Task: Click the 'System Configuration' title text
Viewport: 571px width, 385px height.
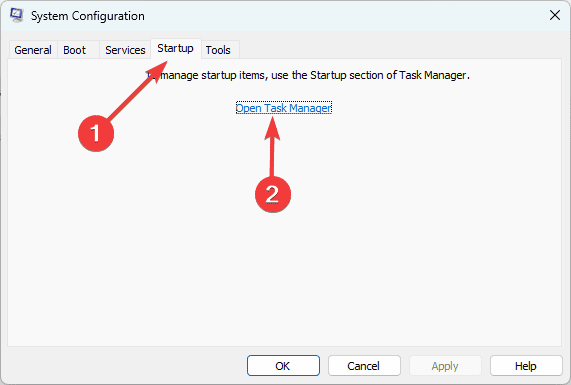Action: point(88,16)
